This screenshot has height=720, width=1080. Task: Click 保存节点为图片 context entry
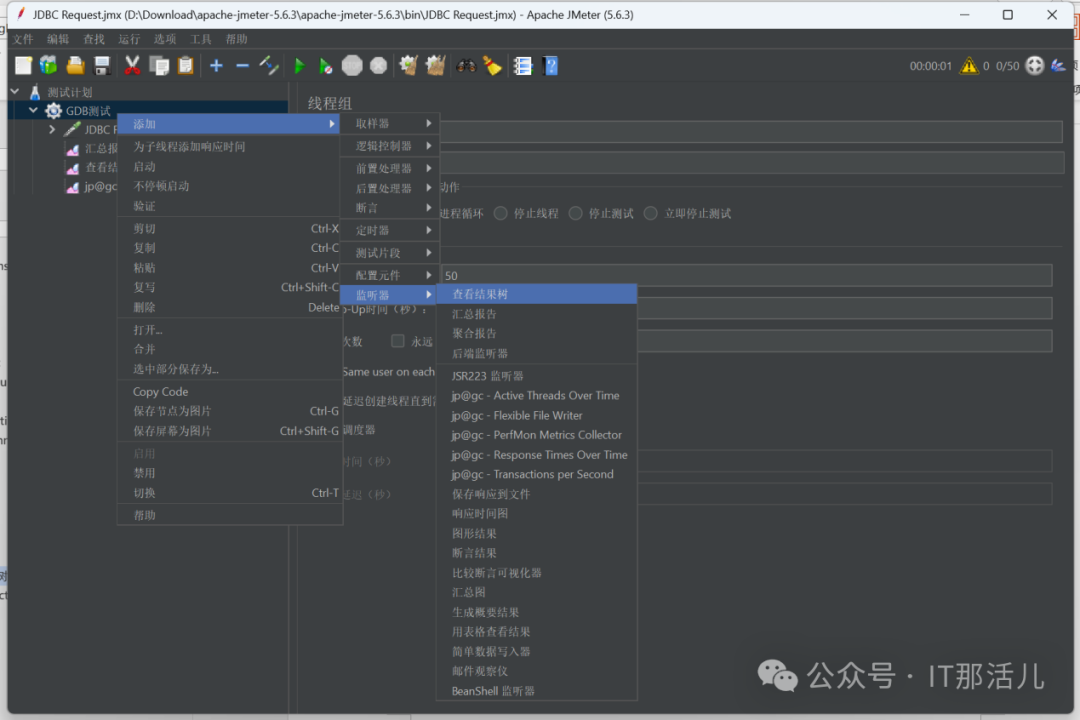point(230,411)
